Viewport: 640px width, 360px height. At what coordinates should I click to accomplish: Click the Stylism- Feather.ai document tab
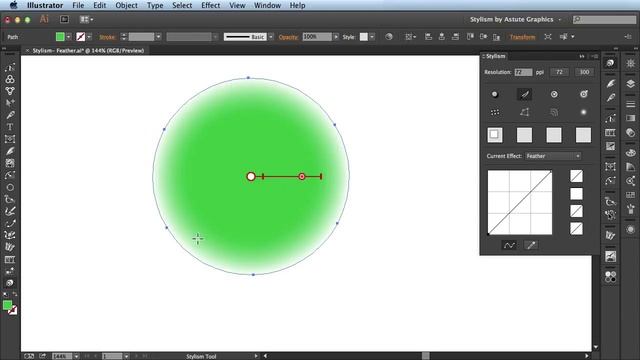coord(88,51)
